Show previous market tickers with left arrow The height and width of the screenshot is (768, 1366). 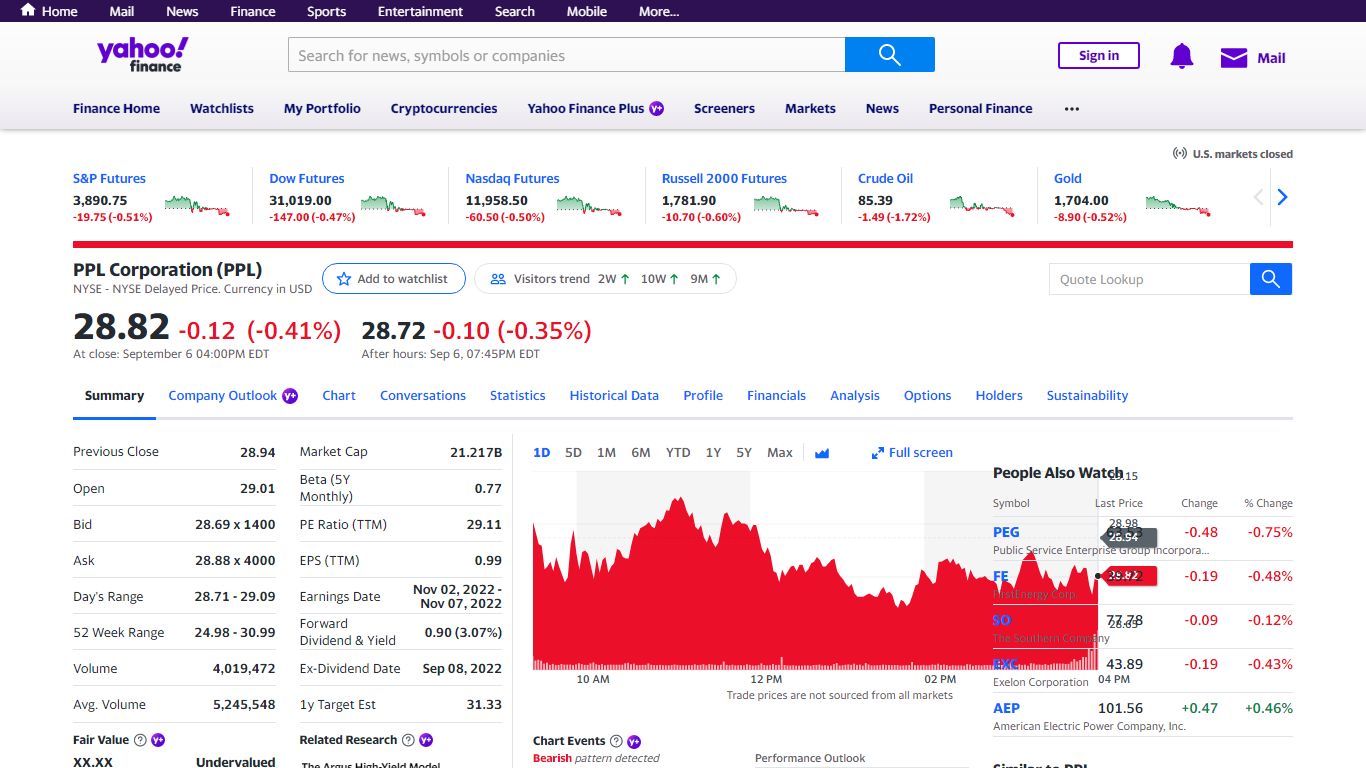tap(1258, 197)
